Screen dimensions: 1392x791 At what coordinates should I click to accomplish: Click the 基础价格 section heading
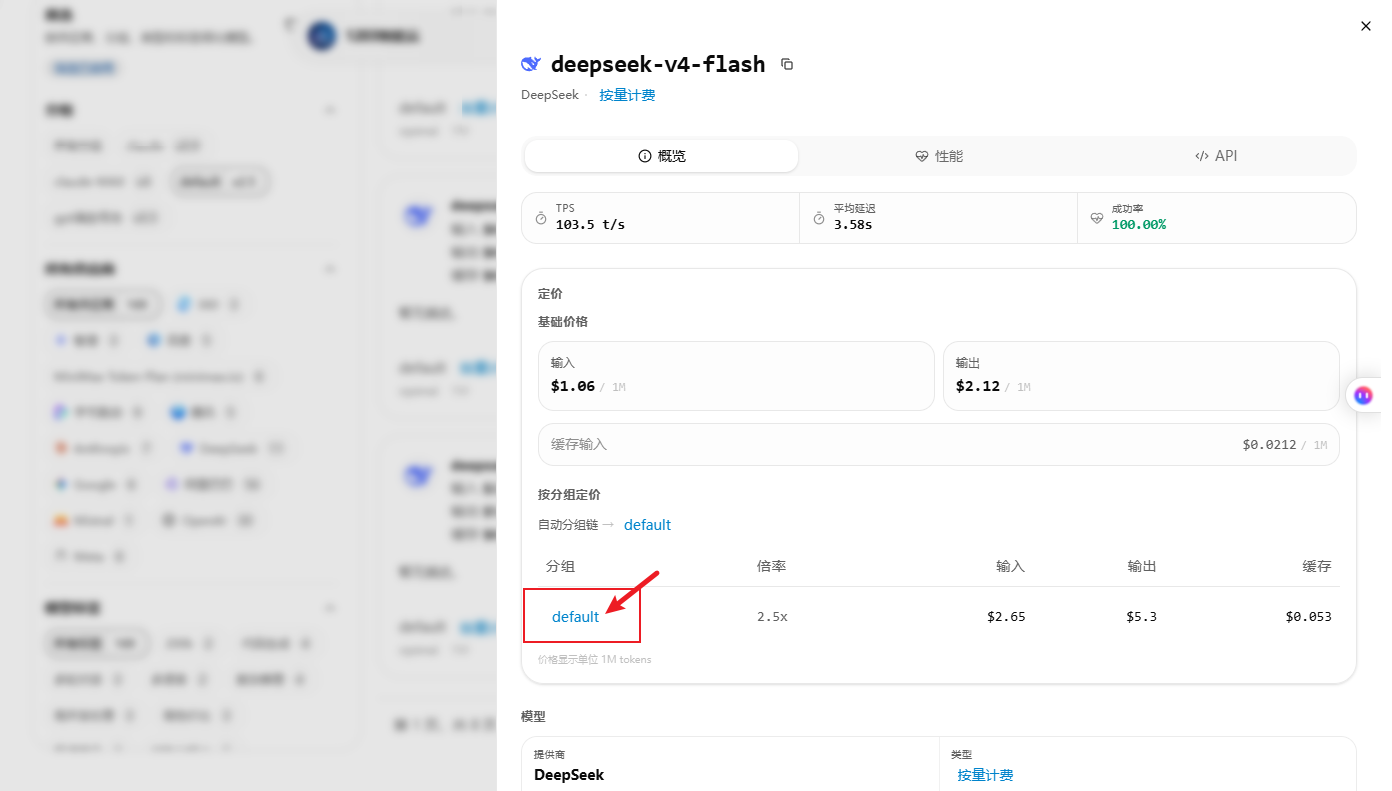[x=563, y=322]
